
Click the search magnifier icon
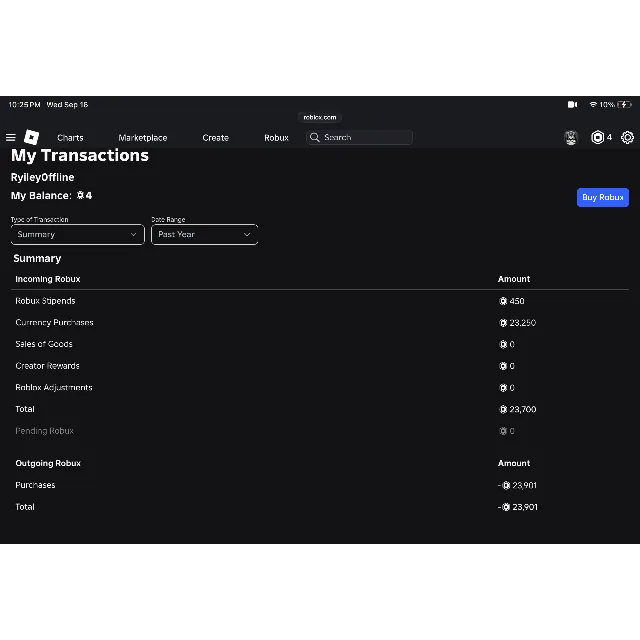[314, 138]
